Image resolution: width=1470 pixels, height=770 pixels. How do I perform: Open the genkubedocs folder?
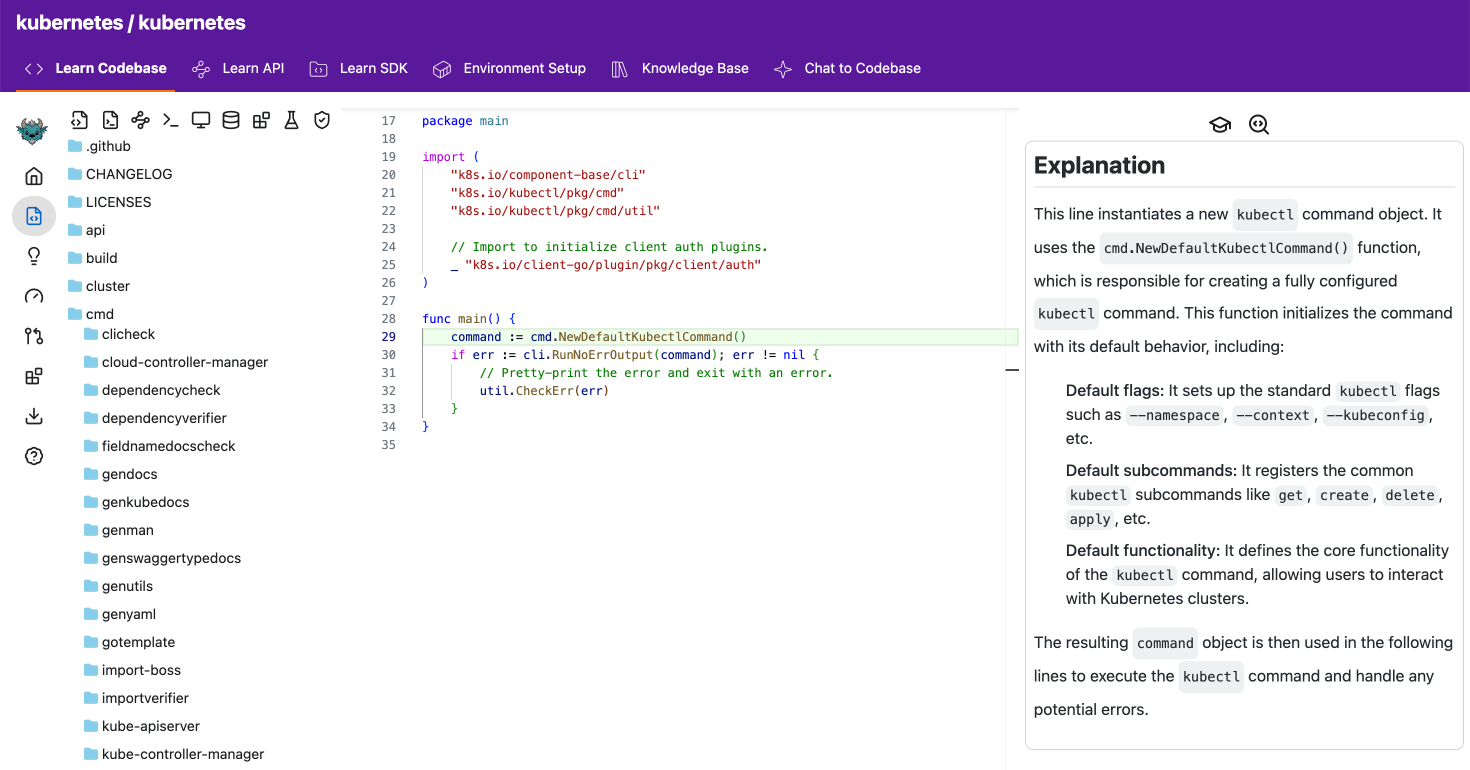136,502
